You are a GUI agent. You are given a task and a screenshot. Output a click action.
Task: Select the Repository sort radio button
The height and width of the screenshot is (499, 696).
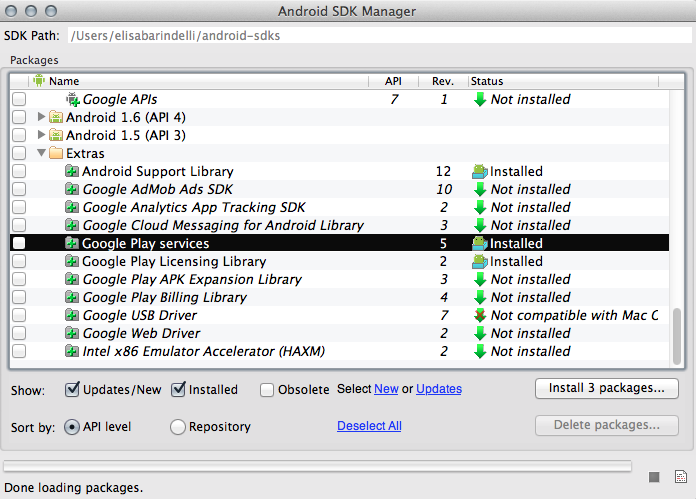click(178, 427)
